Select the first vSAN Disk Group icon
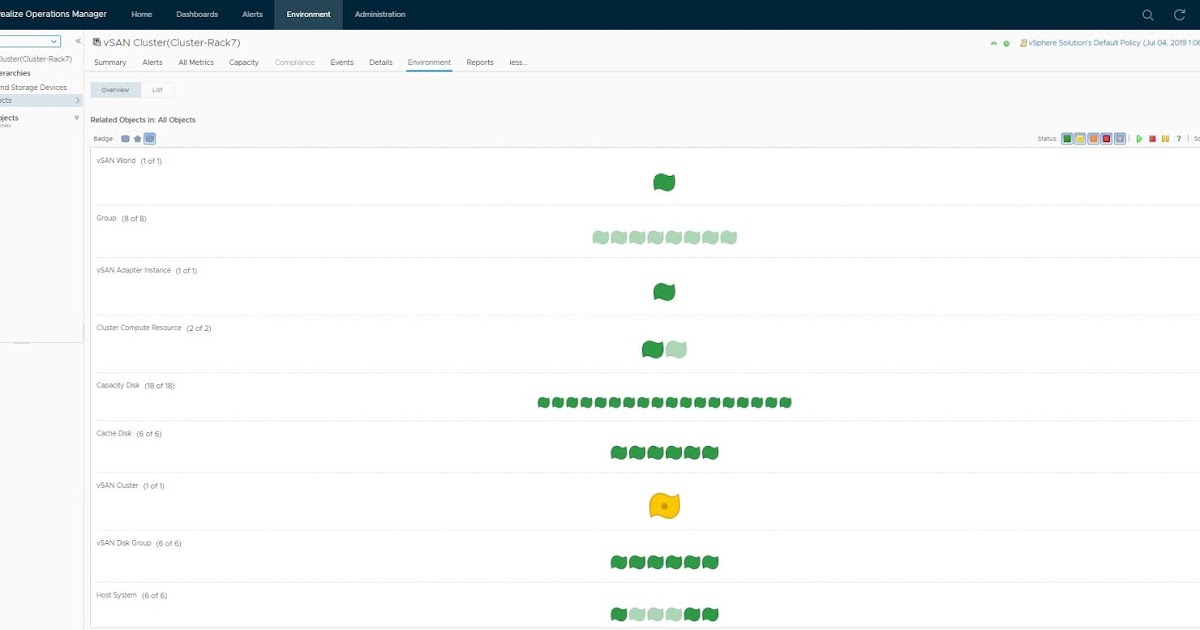This screenshot has height=630, width=1200. [x=618, y=562]
